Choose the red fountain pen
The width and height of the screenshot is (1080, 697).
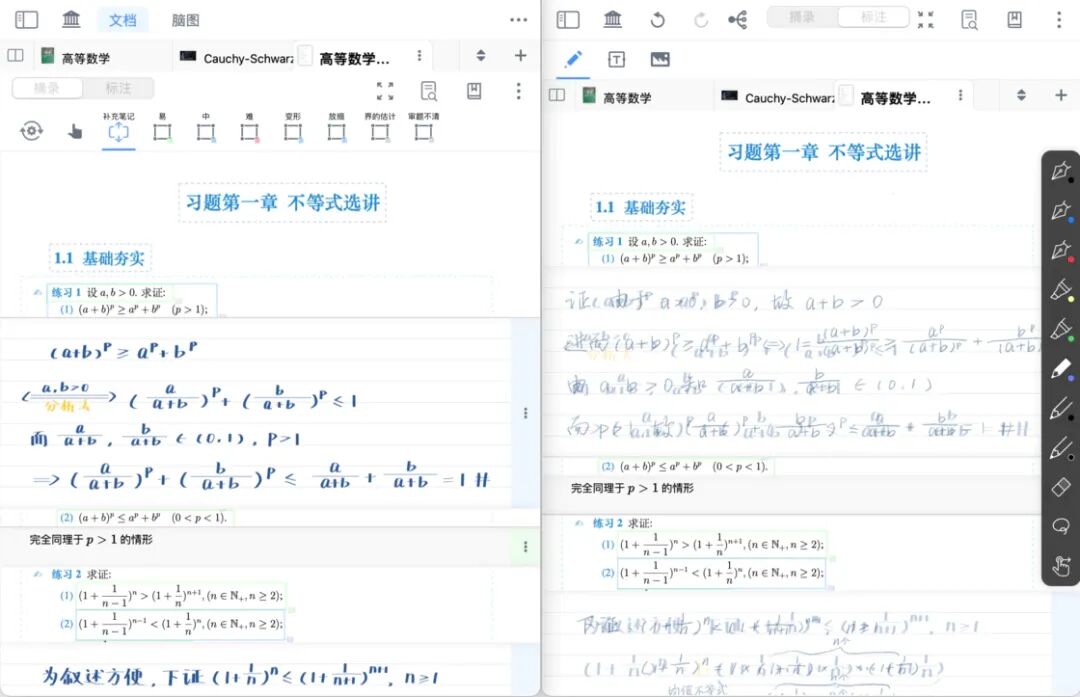pyautogui.click(x=1061, y=251)
